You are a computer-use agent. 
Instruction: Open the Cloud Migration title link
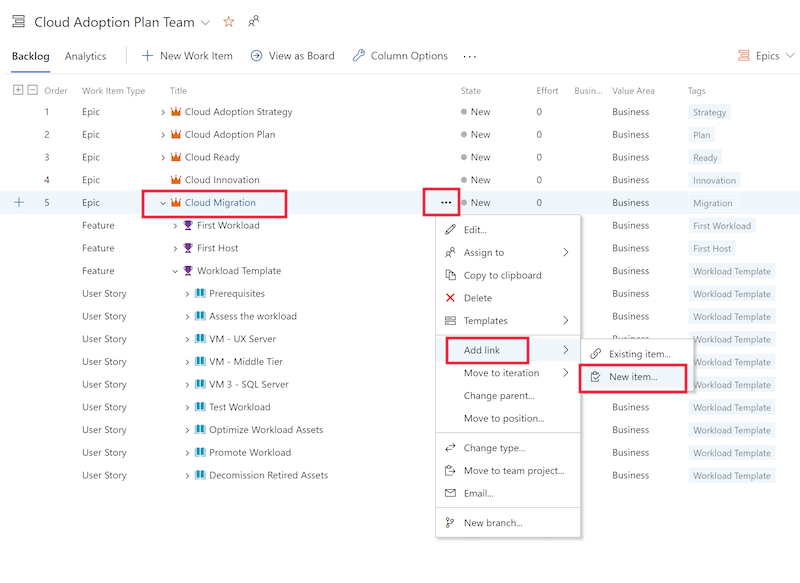pyautogui.click(x=220, y=202)
